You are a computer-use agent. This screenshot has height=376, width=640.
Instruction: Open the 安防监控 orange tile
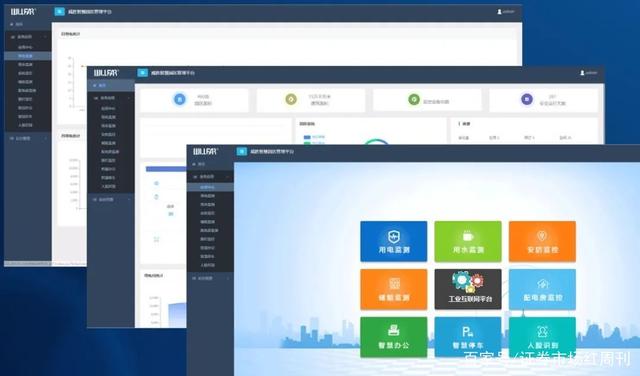[x=542, y=241]
